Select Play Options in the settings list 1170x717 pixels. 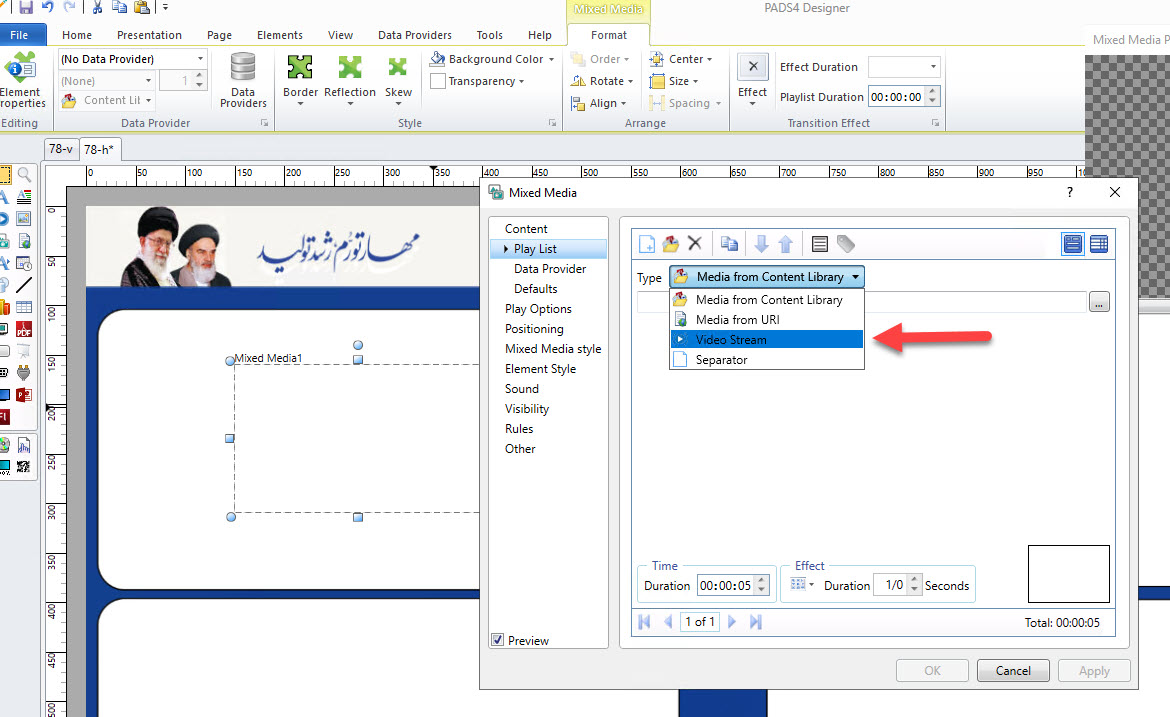click(x=538, y=309)
